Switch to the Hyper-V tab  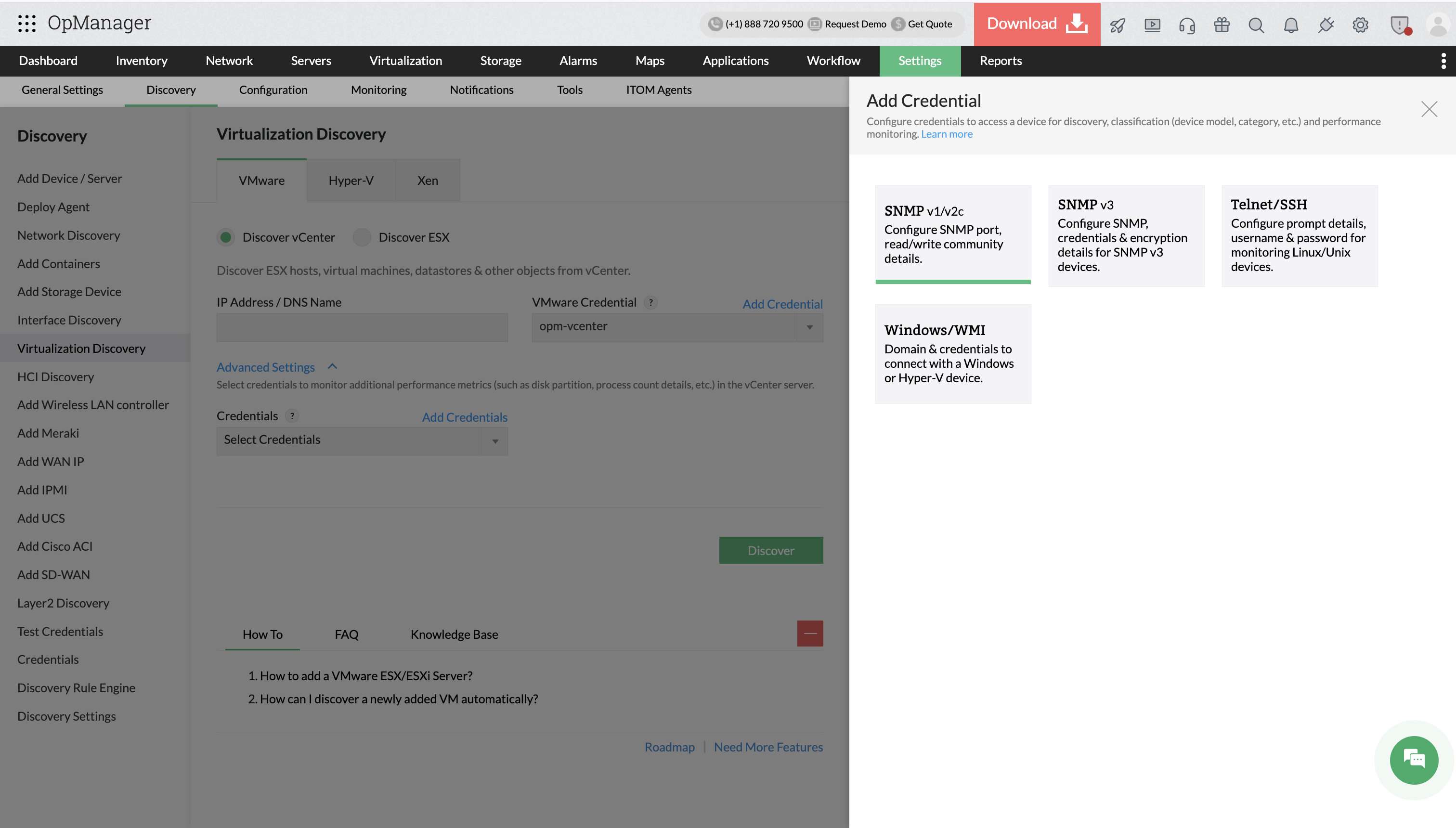pyautogui.click(x=351, y=181)
